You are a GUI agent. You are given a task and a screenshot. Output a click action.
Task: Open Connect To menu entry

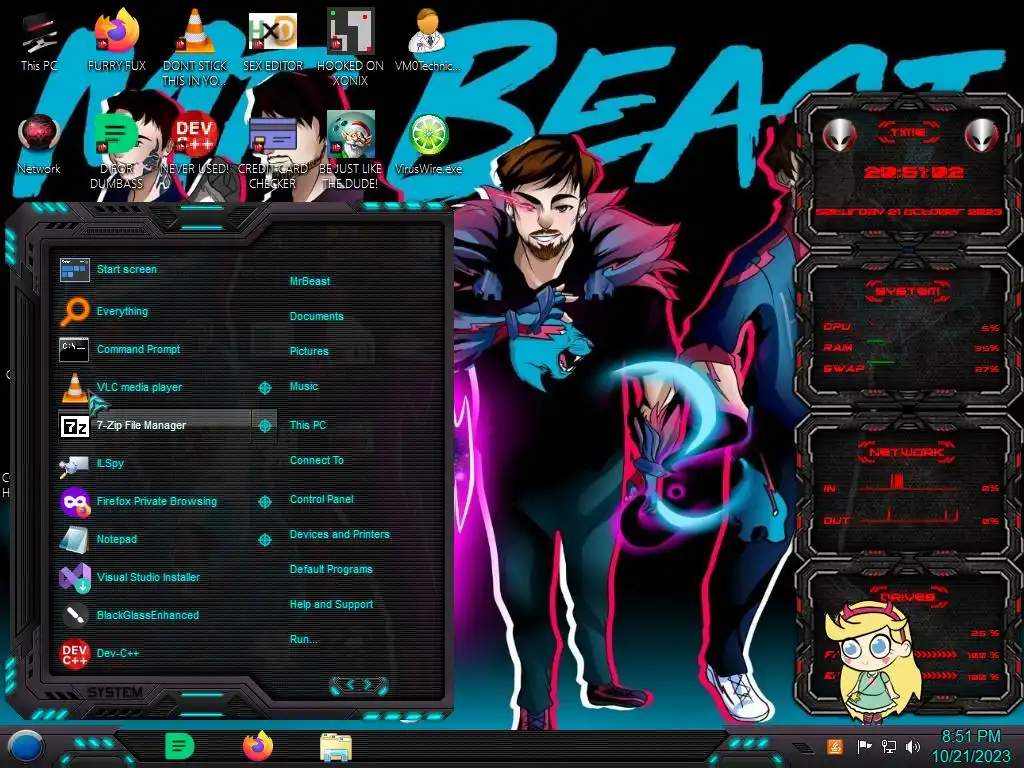click(316, 460)
